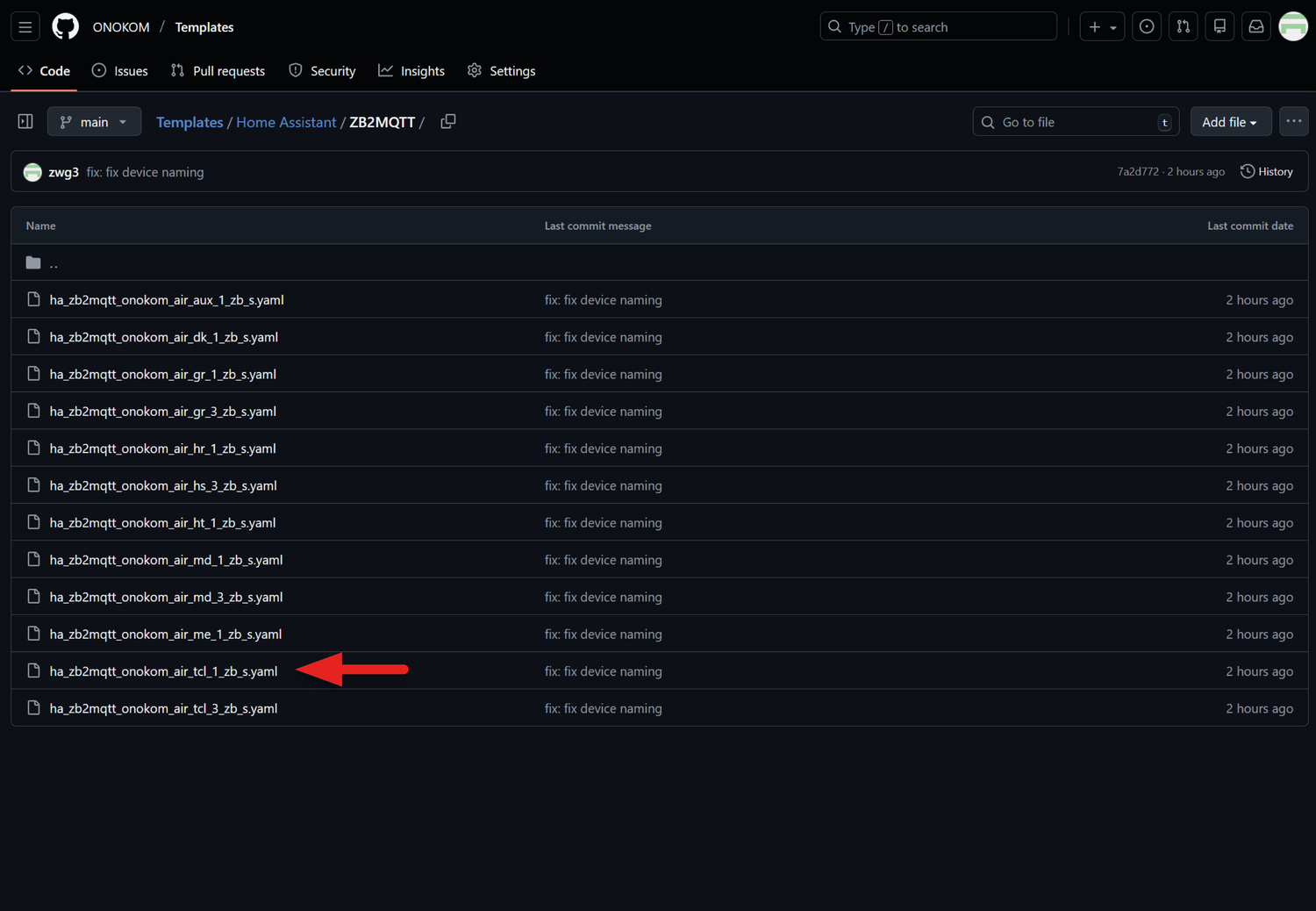Open commit message for air_aux_1 yaml row
The height and width of the screenshot is (911, 1316).
[604, 300]
